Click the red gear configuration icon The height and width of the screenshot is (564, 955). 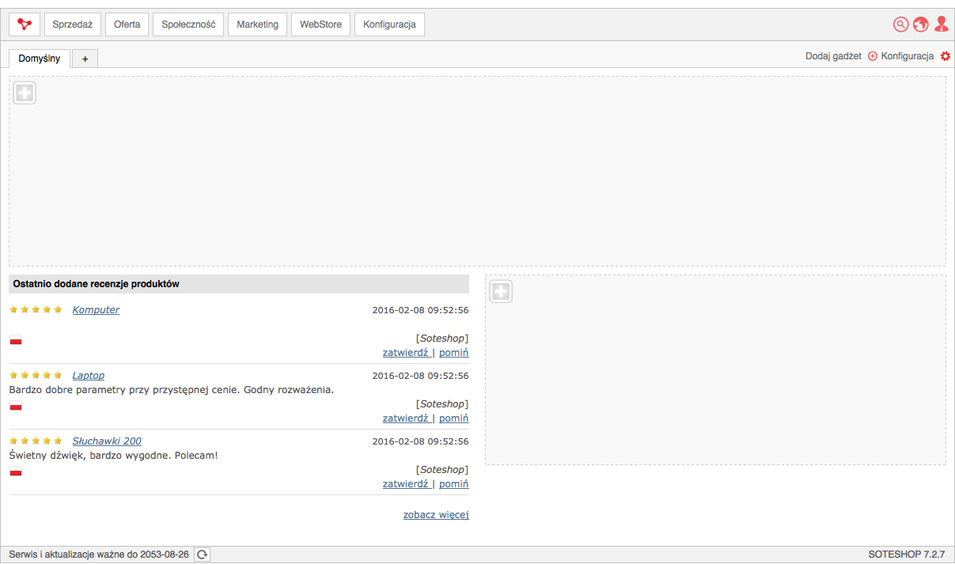(x=945, y=56)
